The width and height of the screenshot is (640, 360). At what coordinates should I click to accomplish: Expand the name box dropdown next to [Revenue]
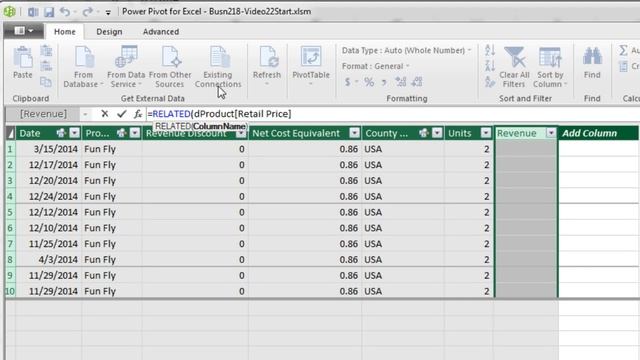(x=85, y=114)
